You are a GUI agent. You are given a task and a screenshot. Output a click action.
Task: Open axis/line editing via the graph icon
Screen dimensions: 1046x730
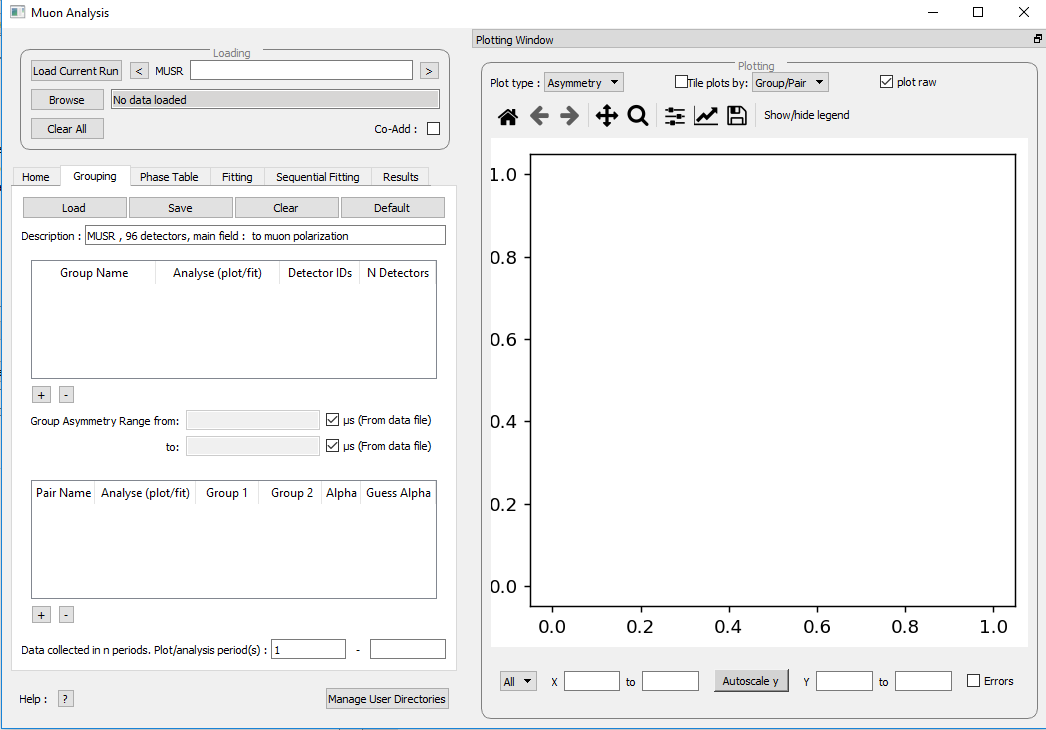click(705, 115)
